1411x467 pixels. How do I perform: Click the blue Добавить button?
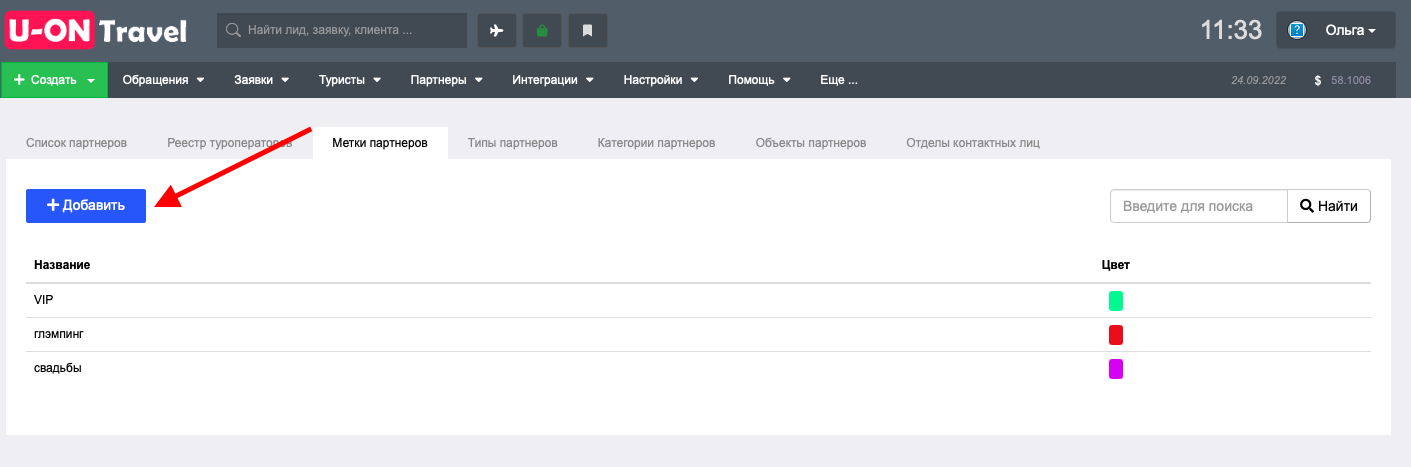pos(86,206)
